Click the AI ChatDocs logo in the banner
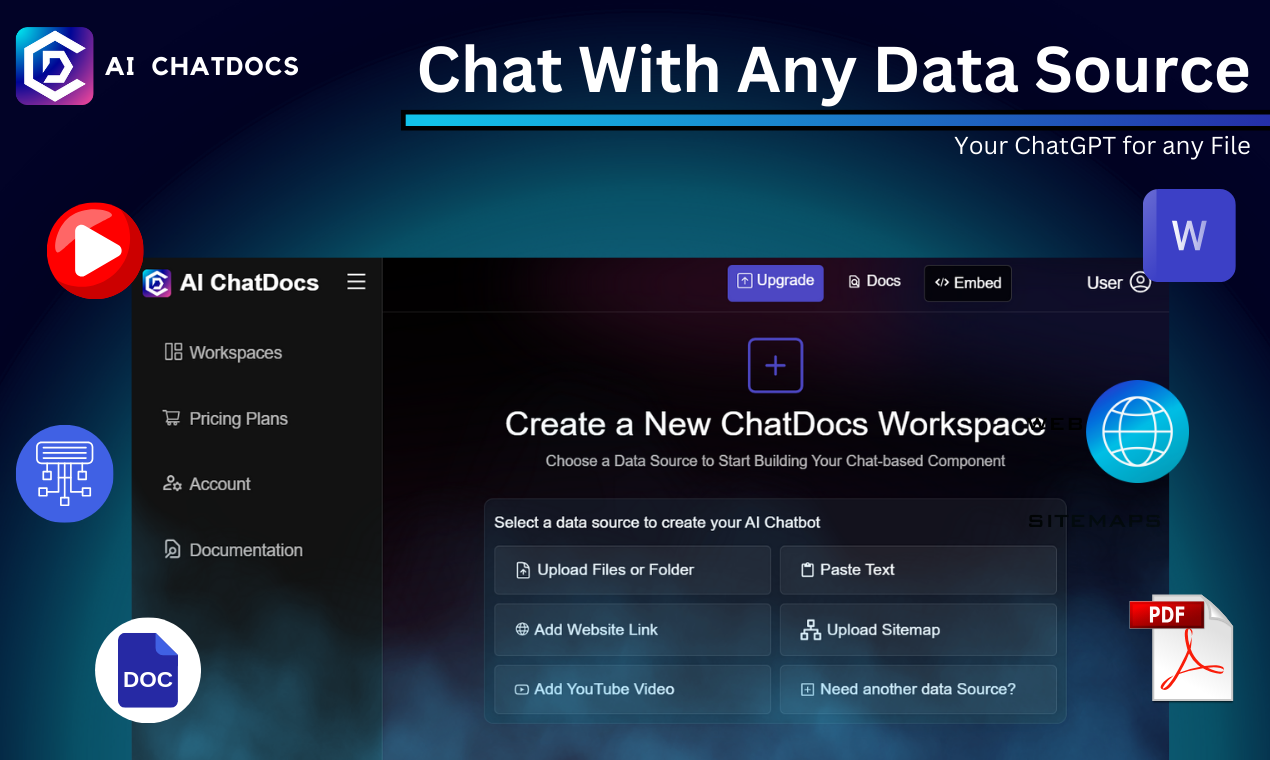The height and width of the screenshot is (760, 1270). coord(55,66)
